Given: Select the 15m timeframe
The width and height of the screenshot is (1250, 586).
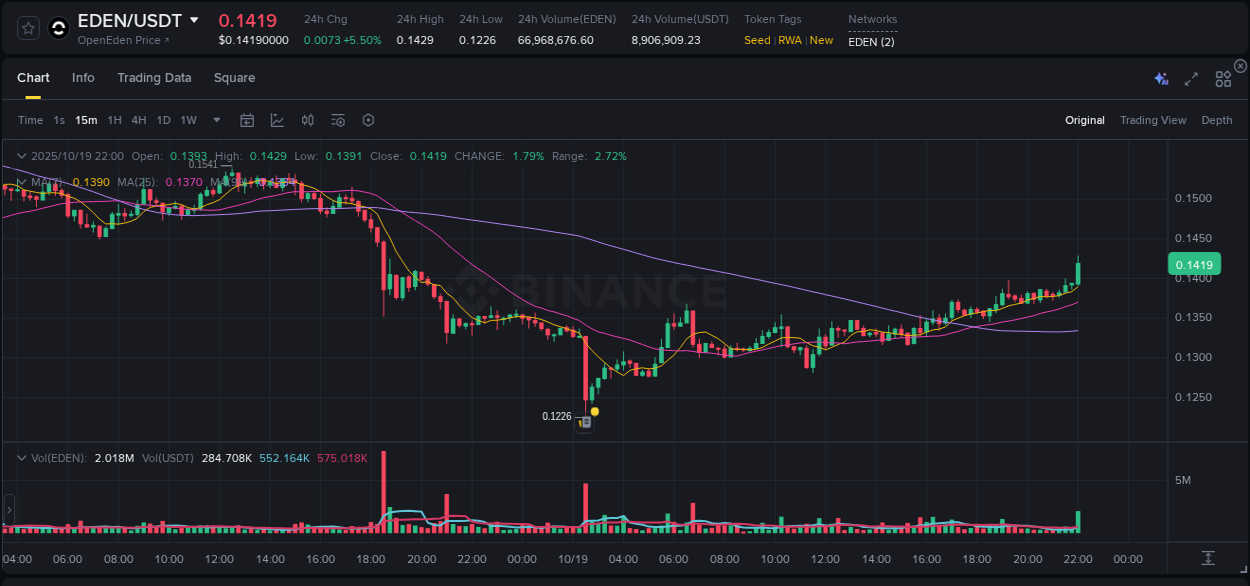Looking at the screenshot, I should (x=86, y=120).
